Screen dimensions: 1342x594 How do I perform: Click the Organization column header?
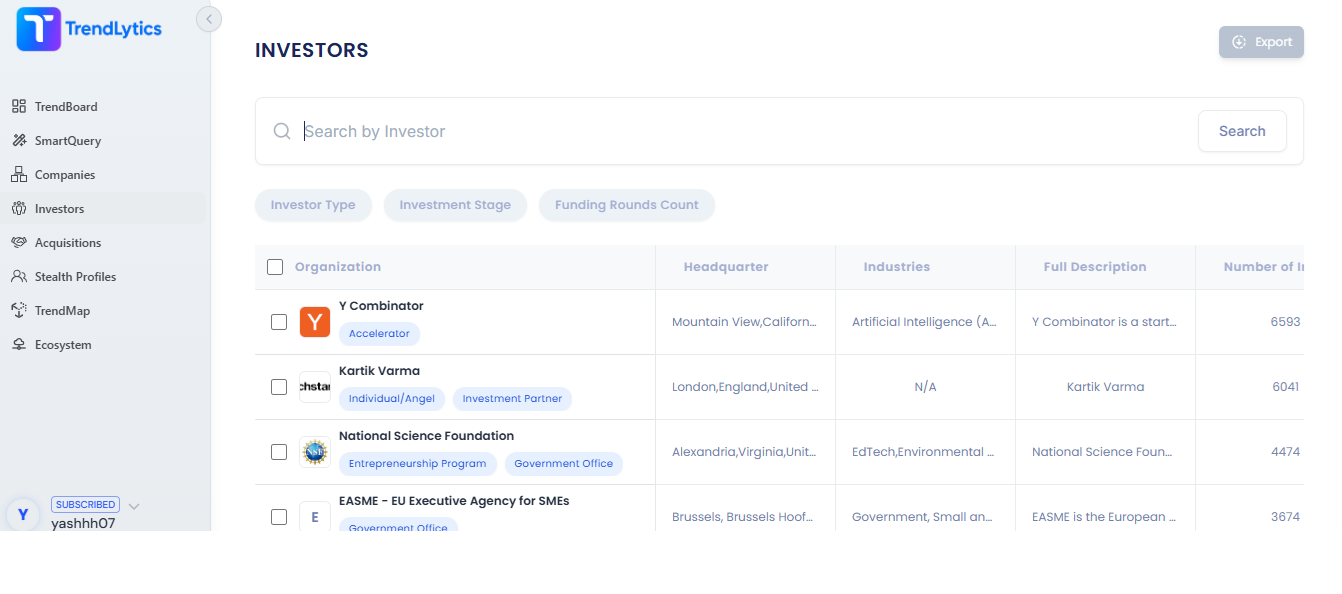click(338, 267)
